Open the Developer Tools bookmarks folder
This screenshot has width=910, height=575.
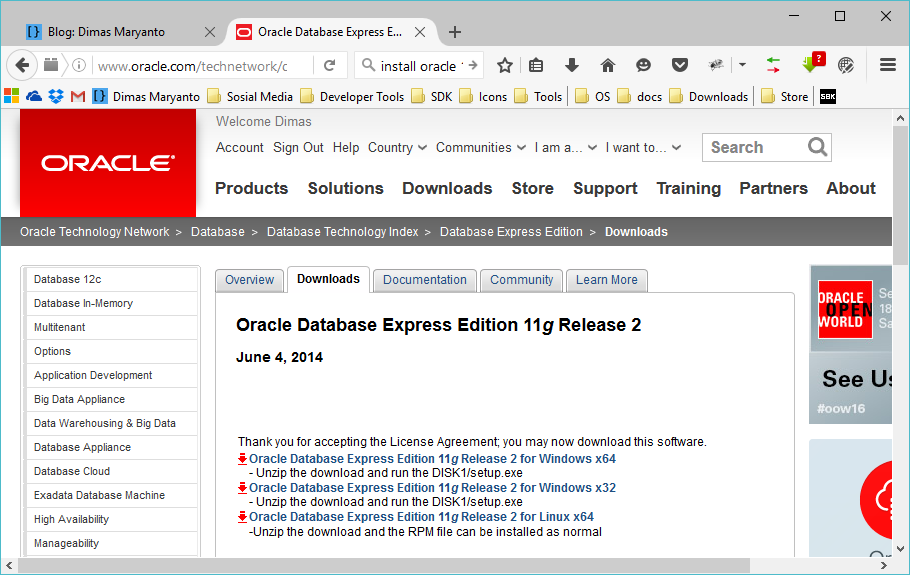(352, 97)
